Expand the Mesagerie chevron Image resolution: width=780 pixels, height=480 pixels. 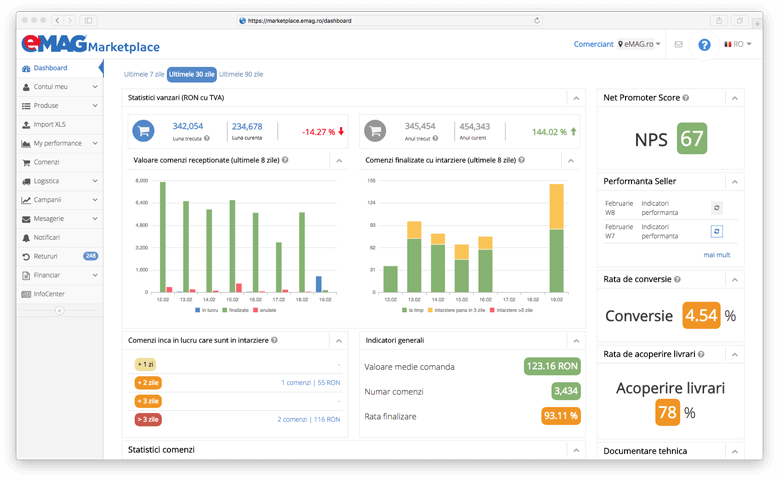pyautogui.click(x=95, y=219)
